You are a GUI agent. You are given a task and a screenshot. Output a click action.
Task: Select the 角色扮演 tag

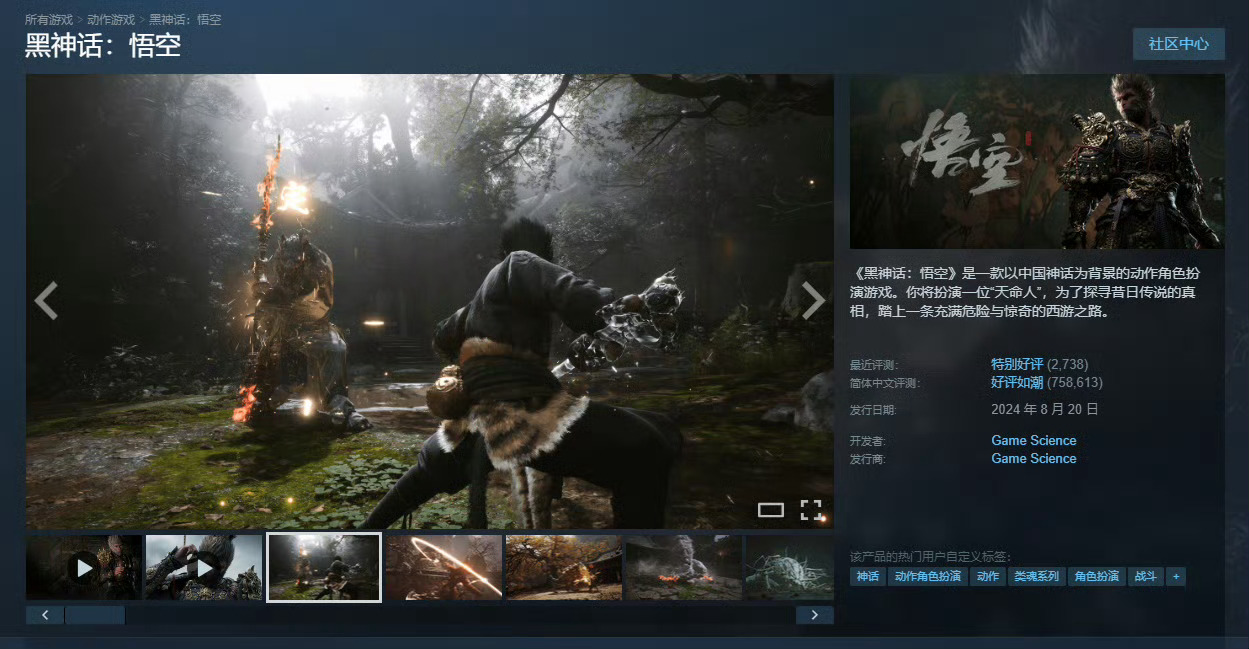(1096, 576)
